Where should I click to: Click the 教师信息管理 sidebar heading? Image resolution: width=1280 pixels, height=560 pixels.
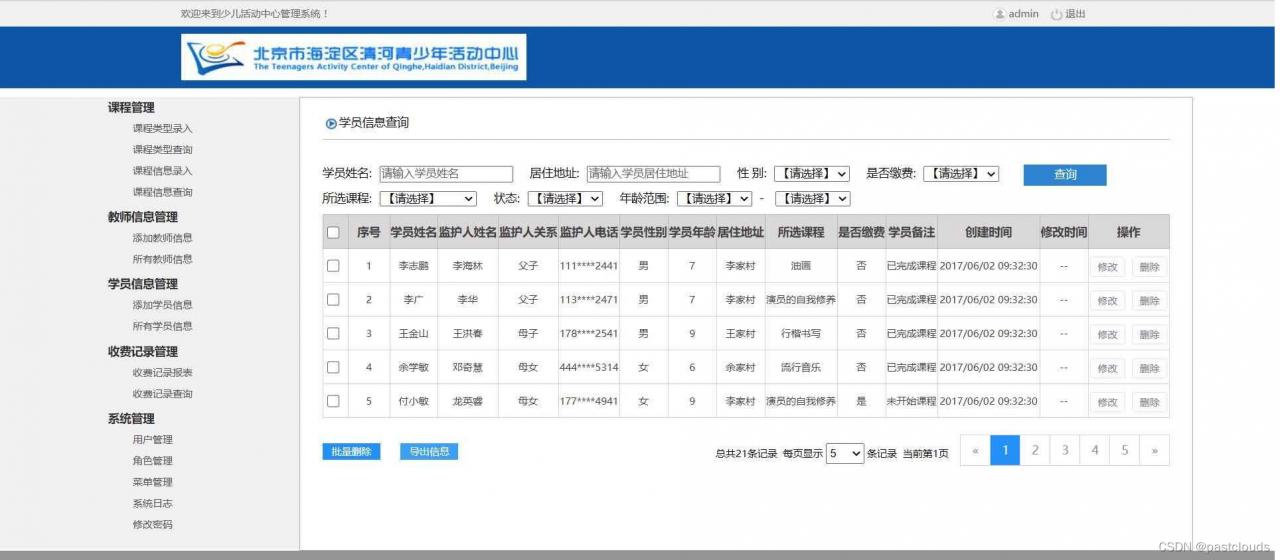tap(143, 217)
